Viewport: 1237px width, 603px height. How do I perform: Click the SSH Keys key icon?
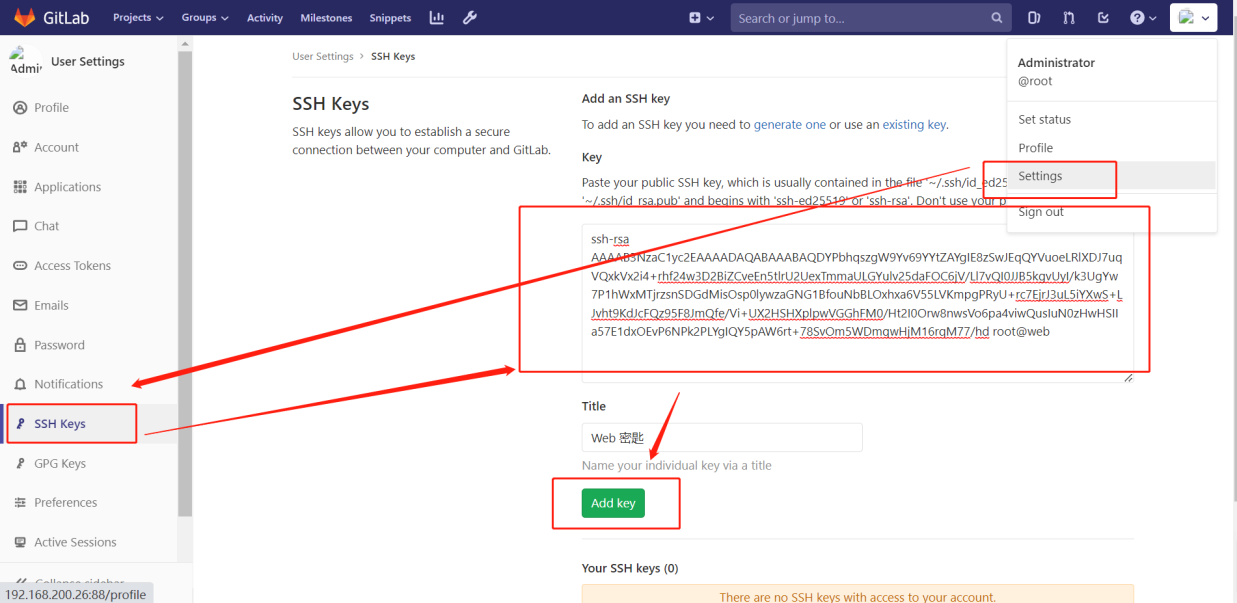tap(20, 424)
